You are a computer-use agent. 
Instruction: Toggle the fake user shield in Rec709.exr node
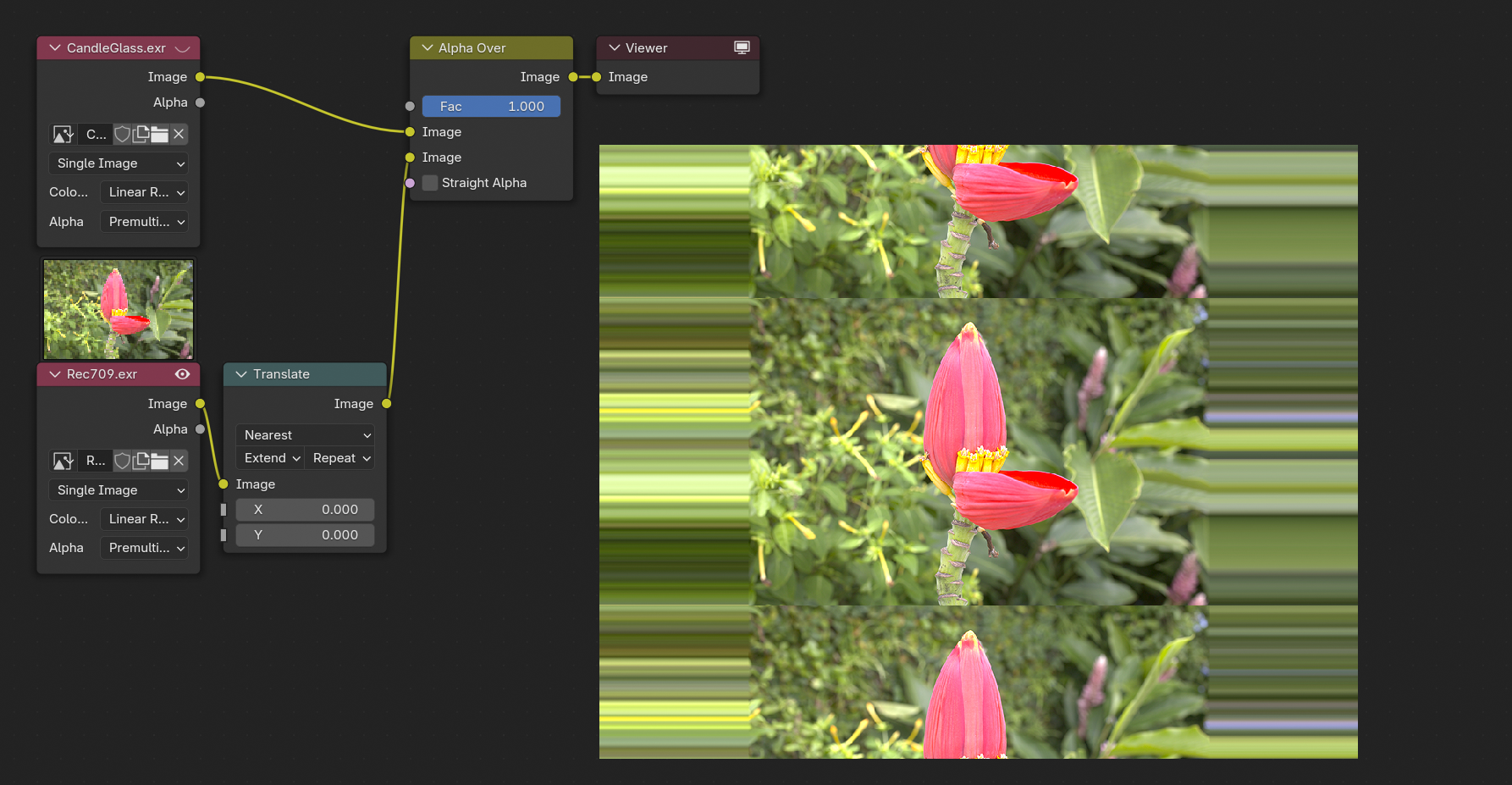click(x=123, y=461)
